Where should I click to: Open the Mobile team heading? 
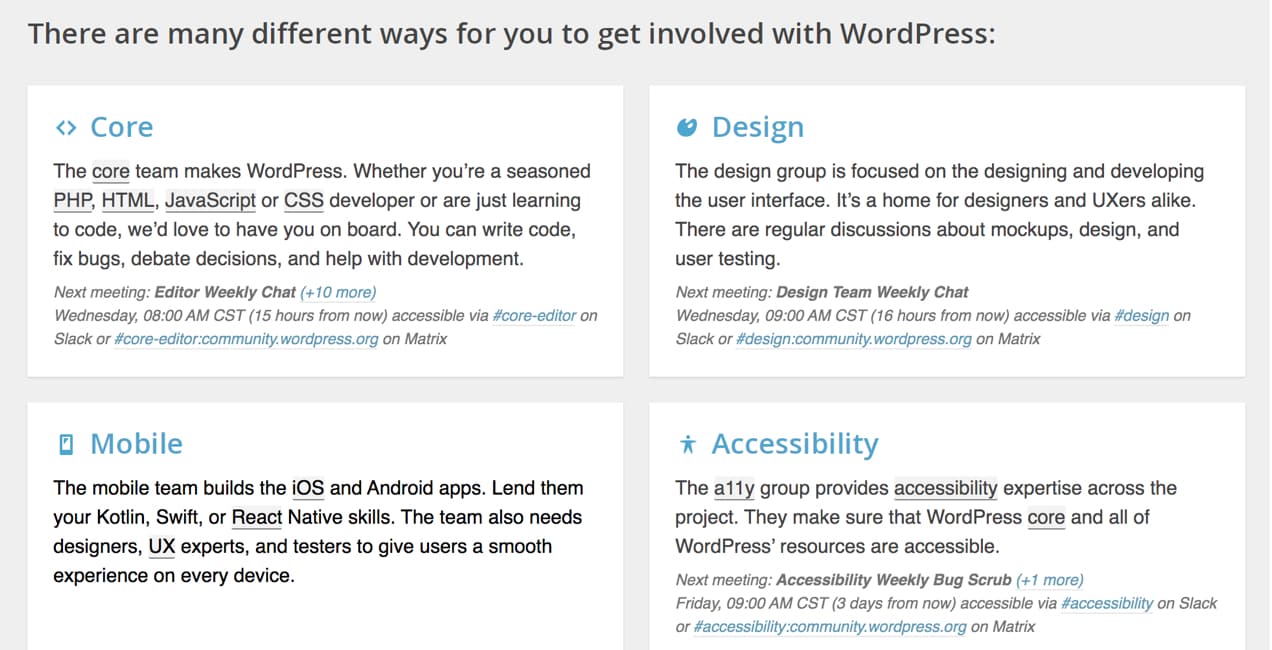click(x=136, y=443)
